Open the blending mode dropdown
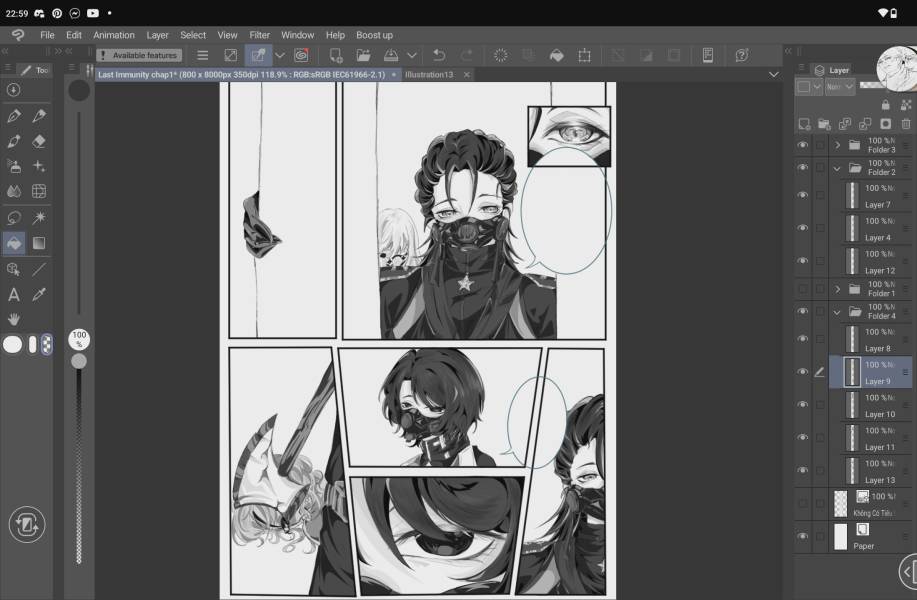The height and width of the screenshot is (600, 917). click(x=840, y=87)
